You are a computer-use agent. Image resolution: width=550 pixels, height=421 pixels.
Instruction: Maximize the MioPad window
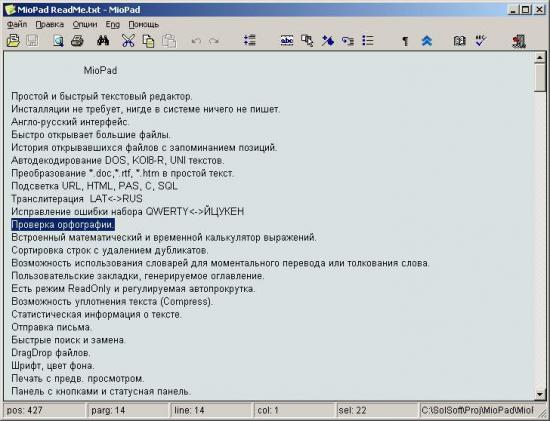point(525,9)
